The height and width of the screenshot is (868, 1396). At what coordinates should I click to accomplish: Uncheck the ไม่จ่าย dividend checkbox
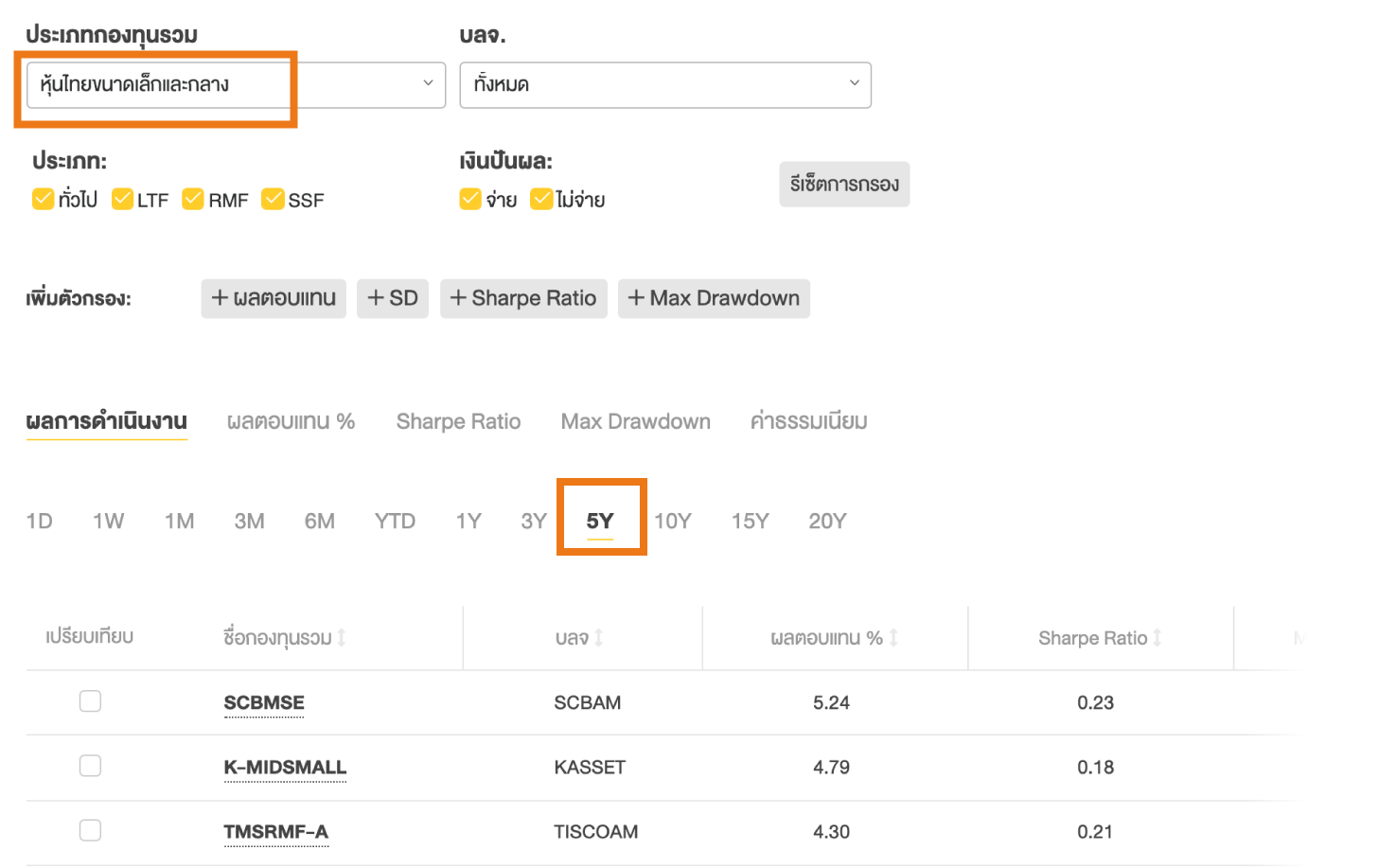tap(541, 199)
